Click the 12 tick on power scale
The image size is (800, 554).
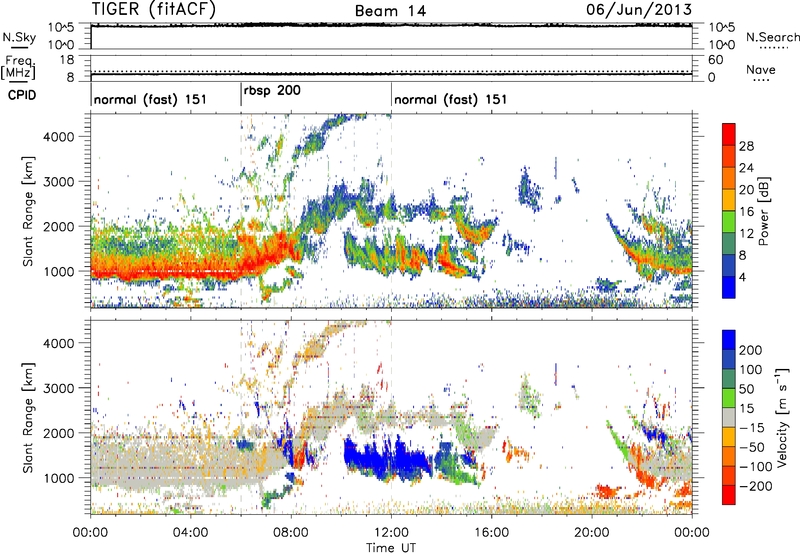click(746, 234)
